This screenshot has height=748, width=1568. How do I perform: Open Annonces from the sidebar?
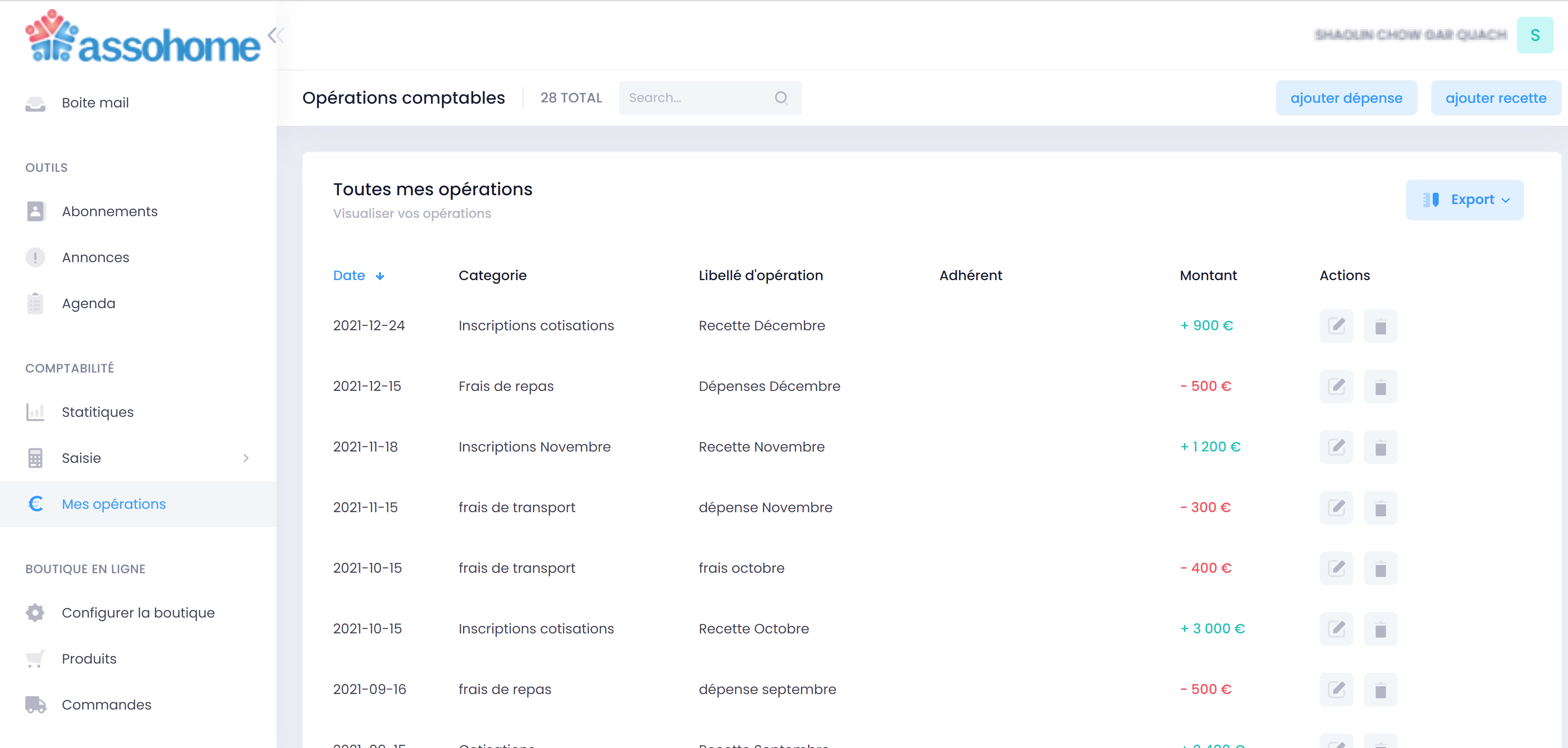coord(95,257)
